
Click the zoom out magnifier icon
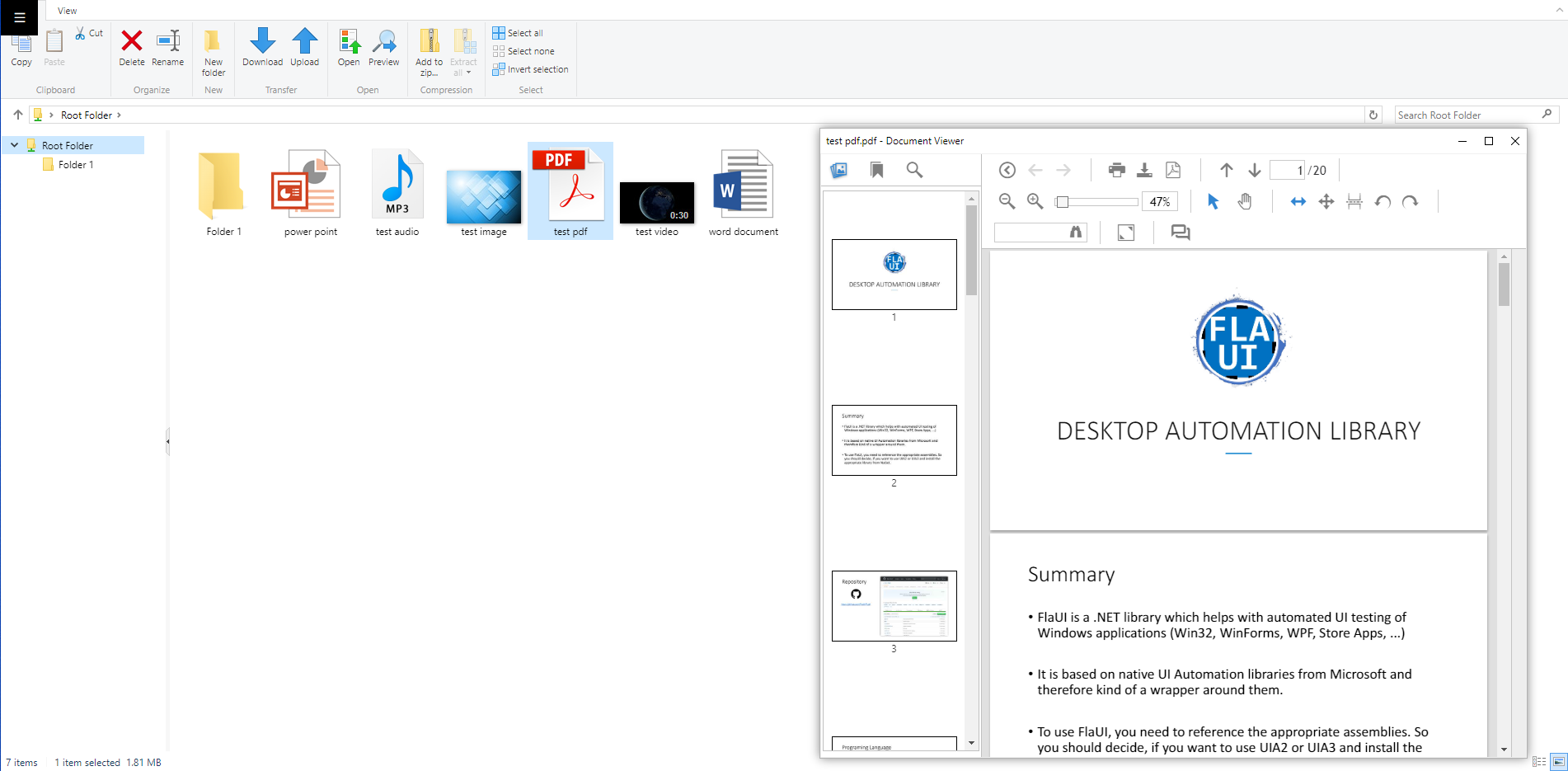pos(1007,201)
